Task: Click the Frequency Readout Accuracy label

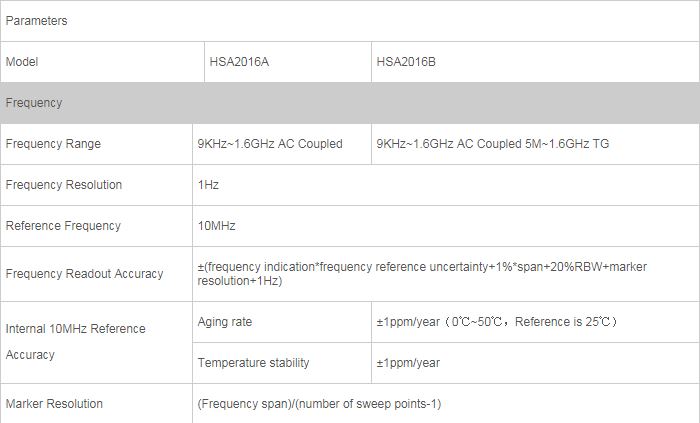Action: pyautogui.click(x=84, y=274)
